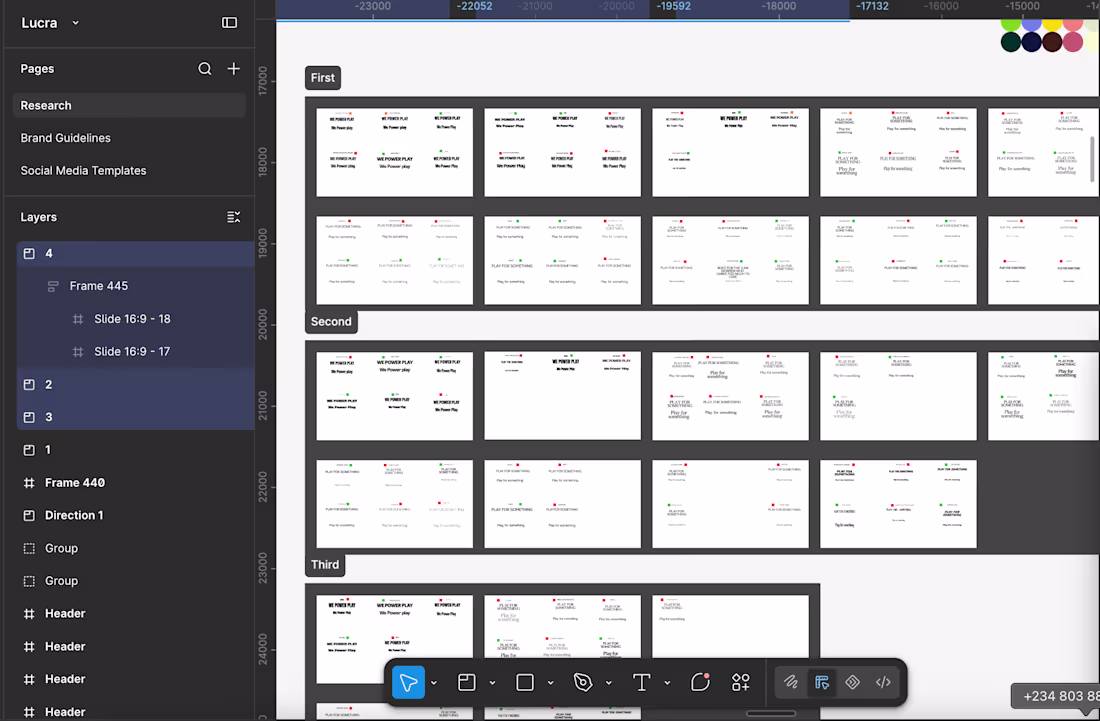Screen dimensions: 1100x721
Task: Collapse all layers icon in Layers header
Action: click(234, 217)
